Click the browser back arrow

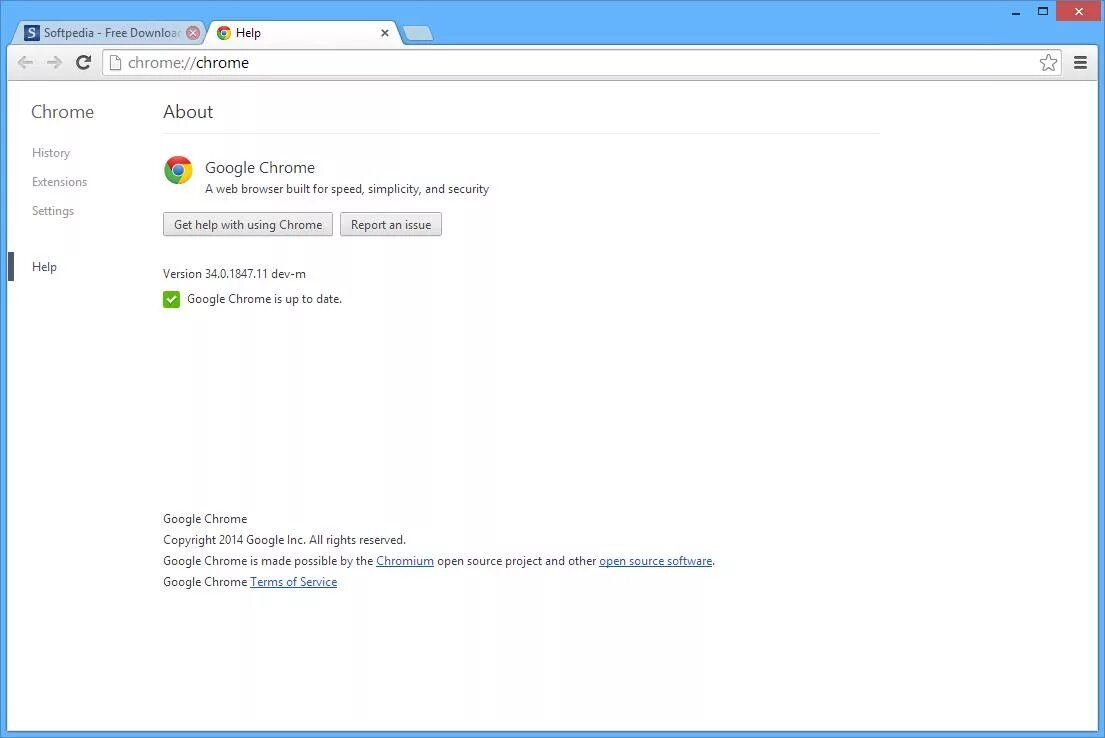tap(25, 63)
